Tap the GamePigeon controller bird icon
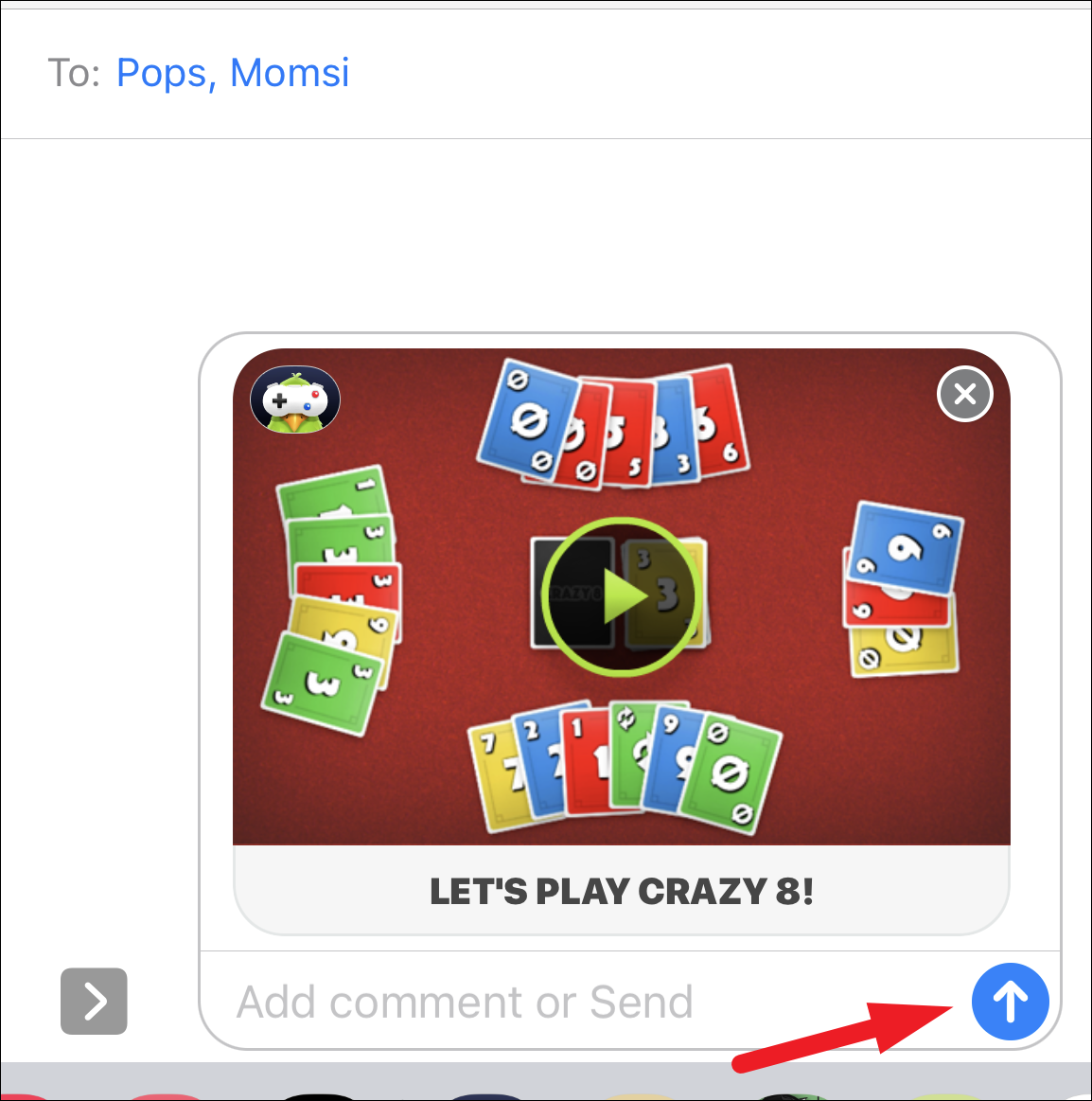 click(295, 400)
